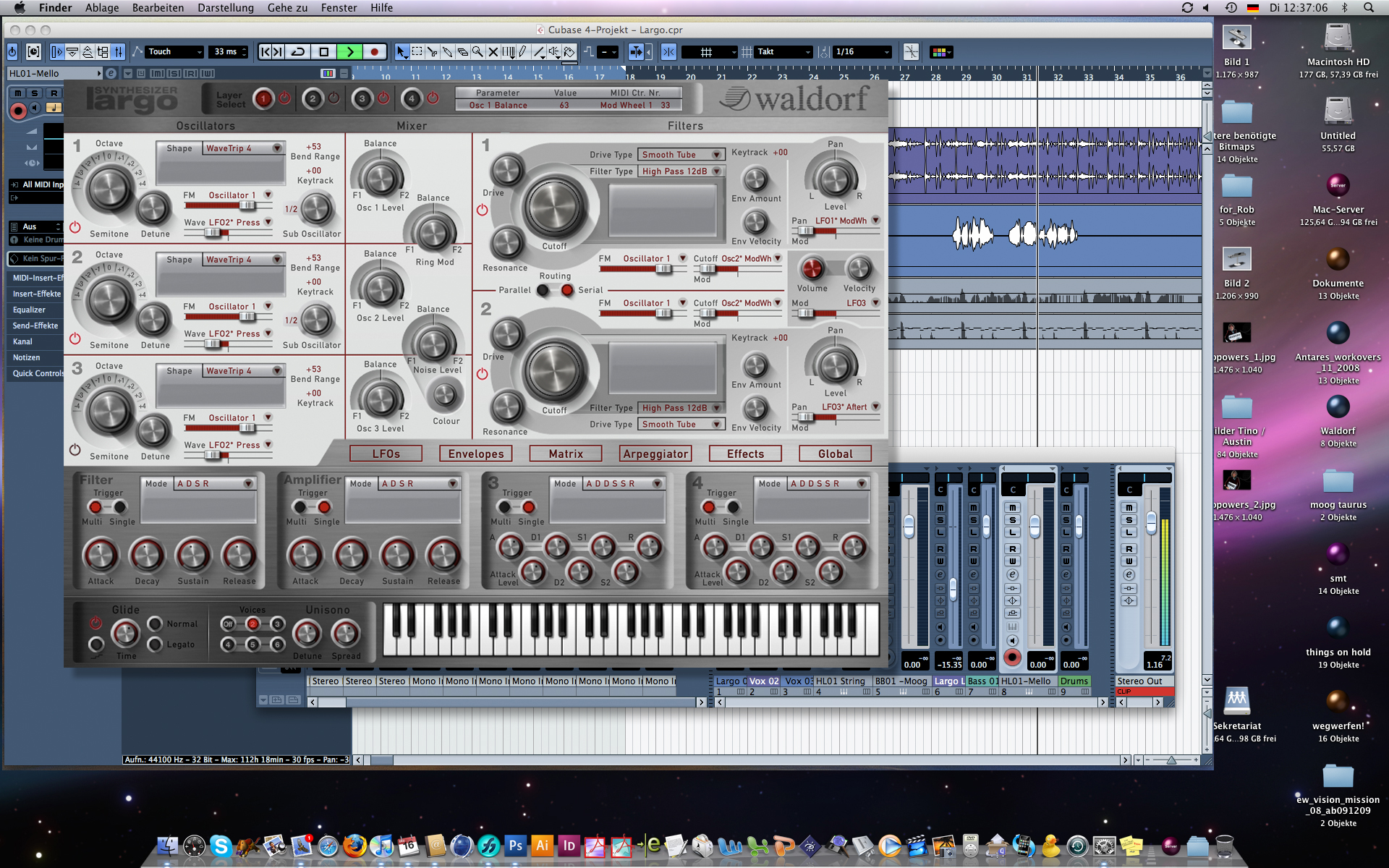The width and height of the screenshot is (1389, 868).
Task: Open the Effects page in Largo
Action: (745, 454)
